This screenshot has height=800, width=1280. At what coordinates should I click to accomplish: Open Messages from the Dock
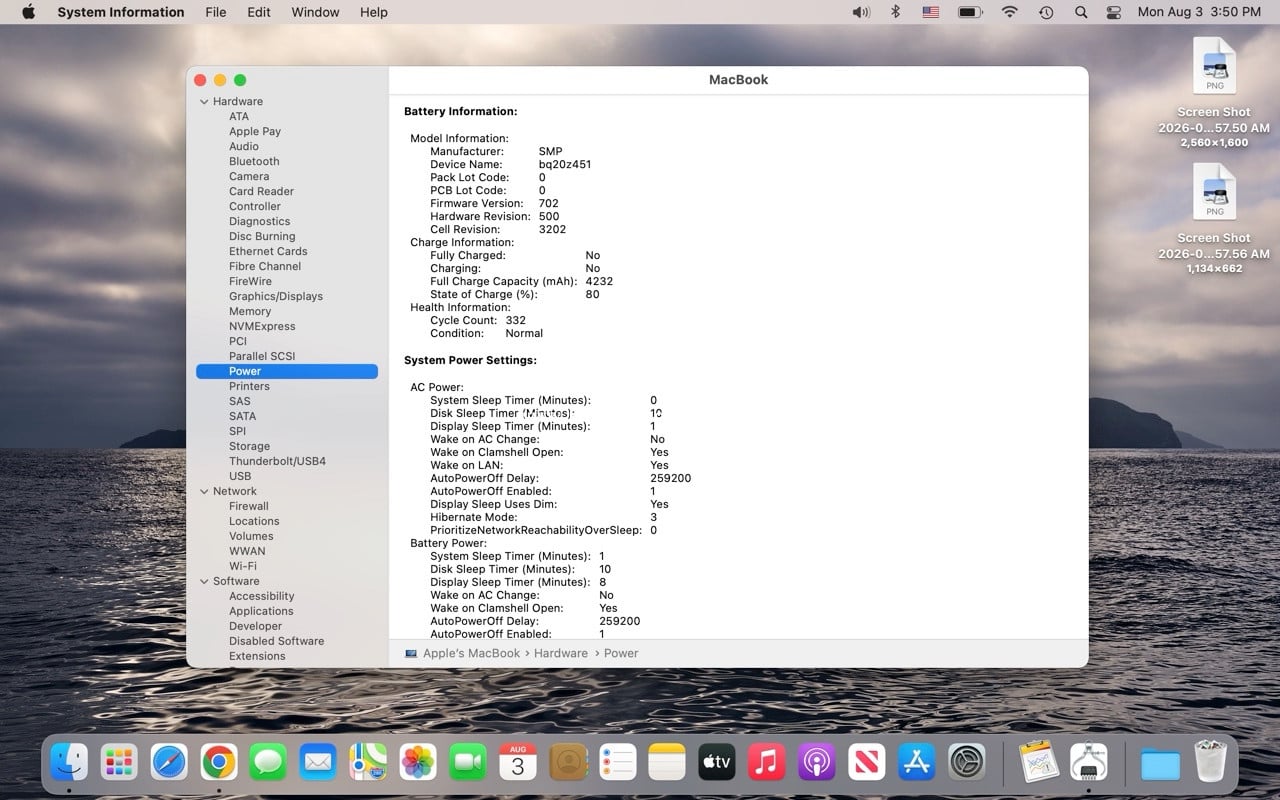coord(269,763)
